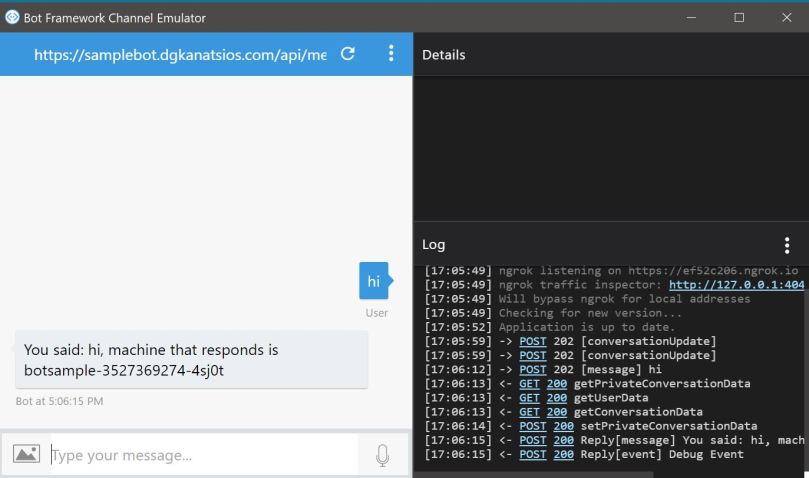Click POST link for message hi entry
Screen dimensions: 809x478
[x=532, y=369]
